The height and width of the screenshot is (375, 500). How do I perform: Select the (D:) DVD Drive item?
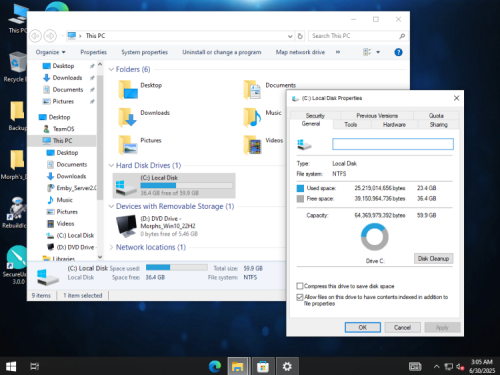click(x=157, y=226)
